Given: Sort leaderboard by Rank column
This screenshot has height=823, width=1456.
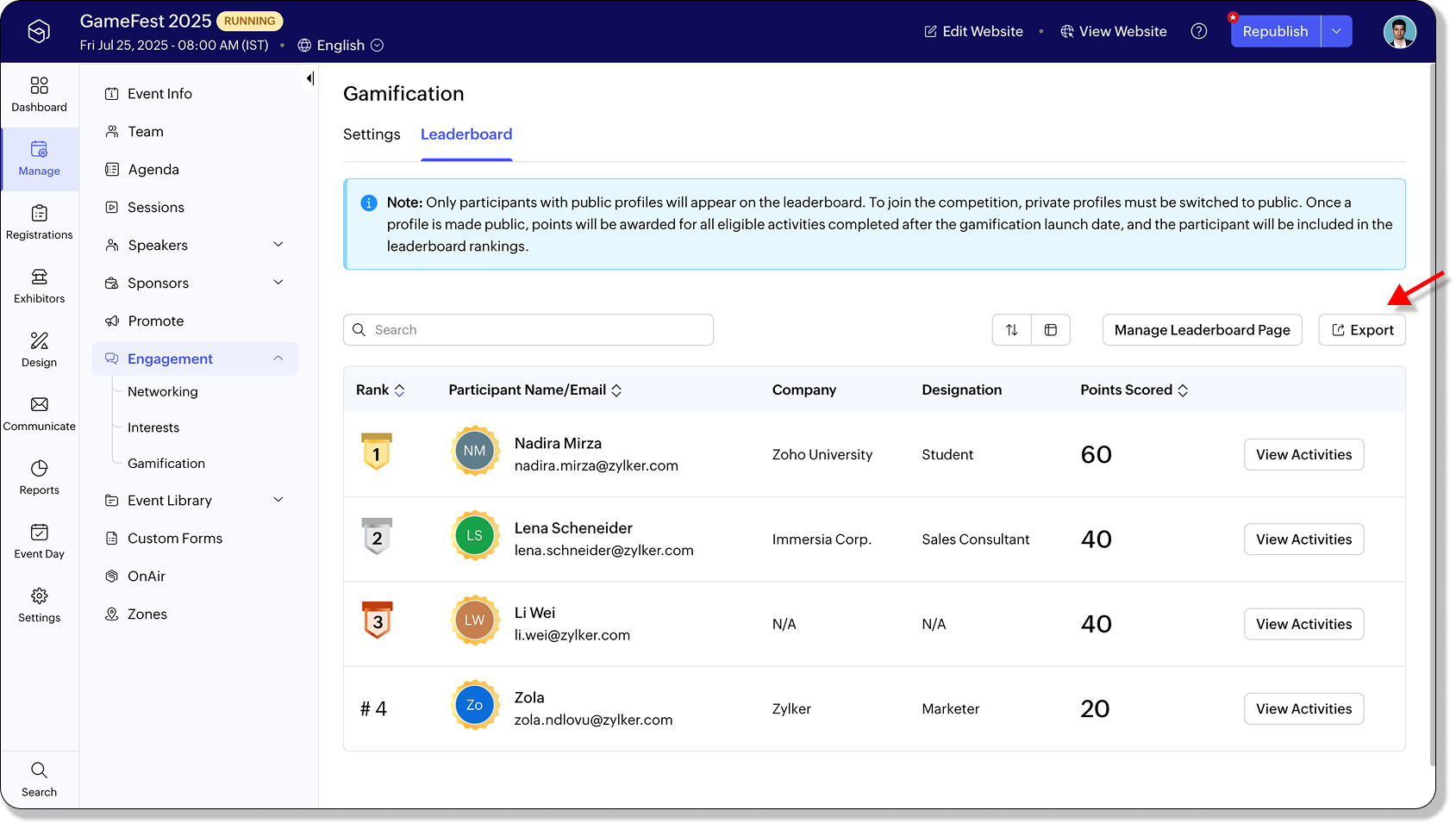Looking at the screenshot, I should pos(399,390).
